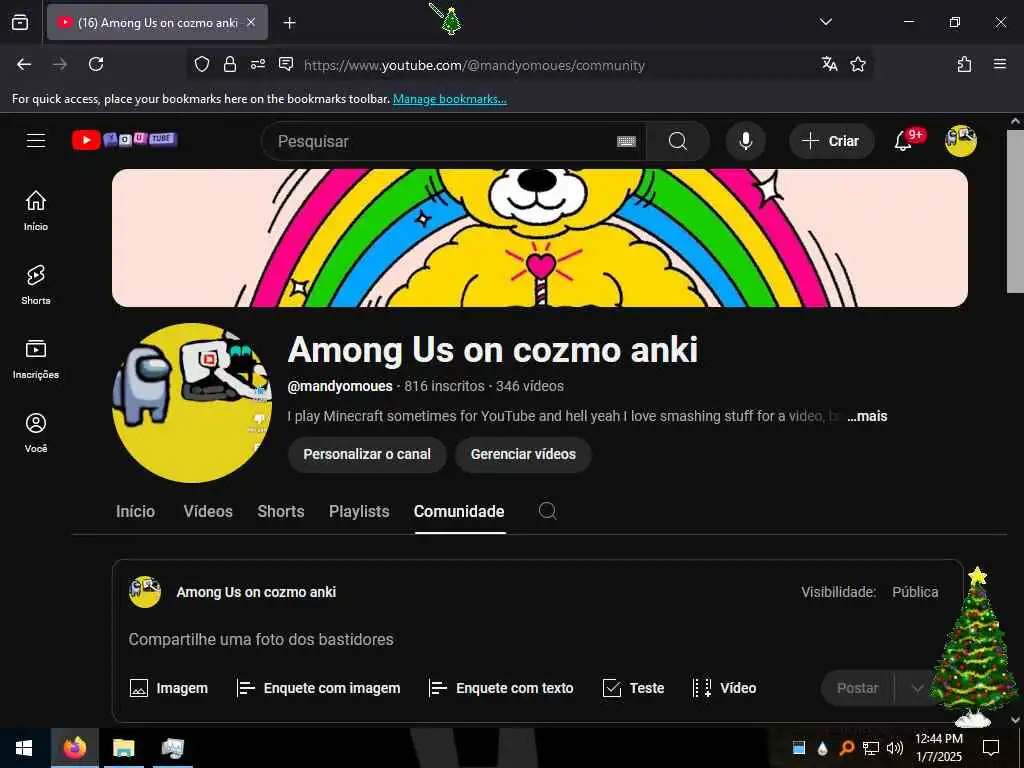Image resolution: width=1024 pixels, height=768 pixels.
Task: Add an Imagem to the post
Action: pos(168,688)
